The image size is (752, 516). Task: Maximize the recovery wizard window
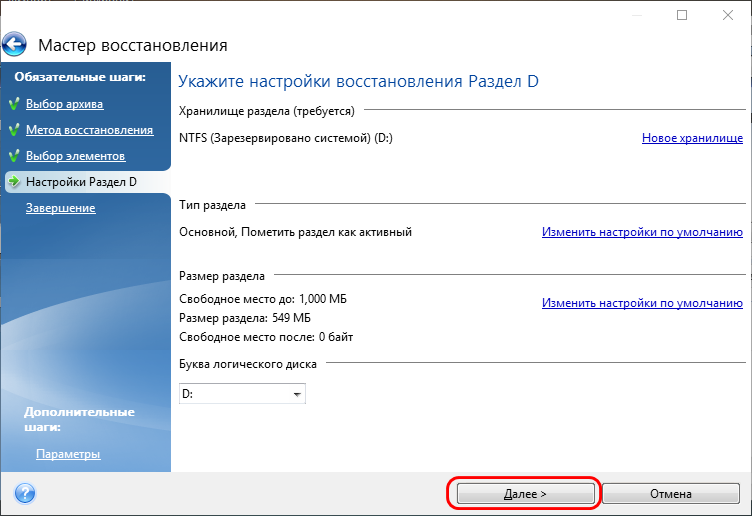[x=682, y=15]
